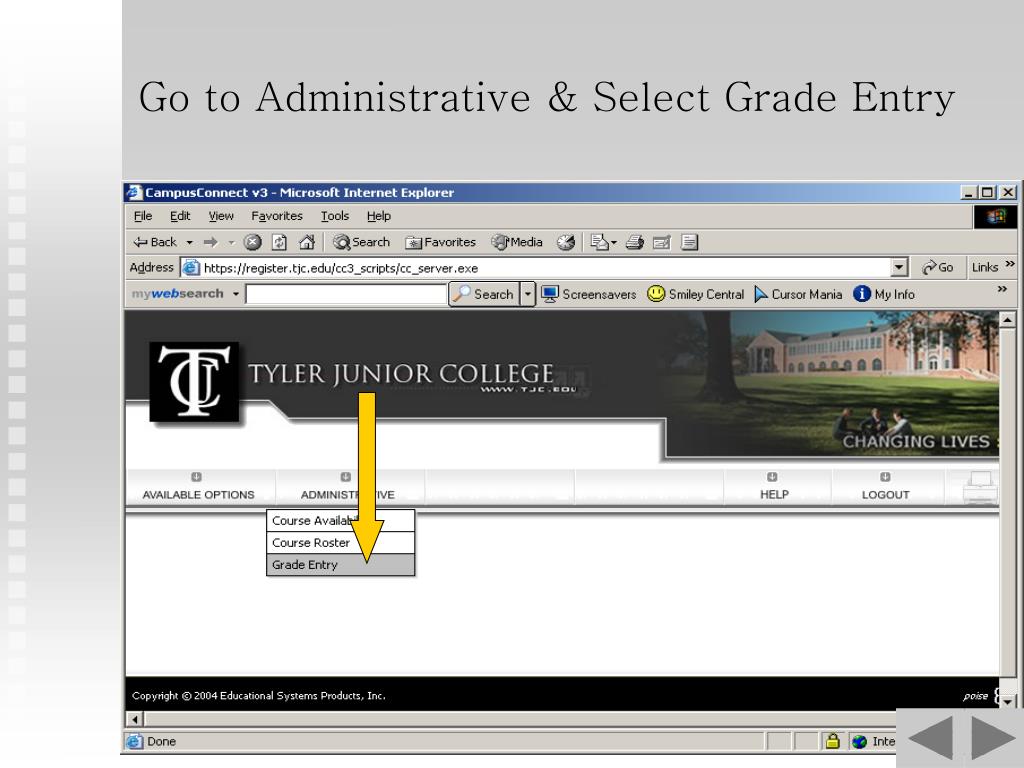Open the Favorites menu

(x=277, y=216)
